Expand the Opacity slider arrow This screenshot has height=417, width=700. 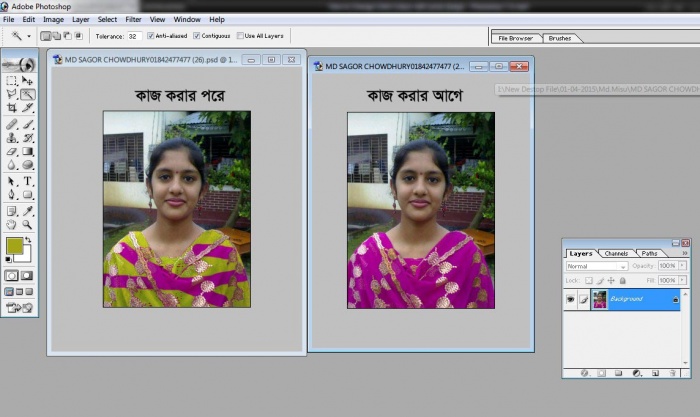coord(681,267)
